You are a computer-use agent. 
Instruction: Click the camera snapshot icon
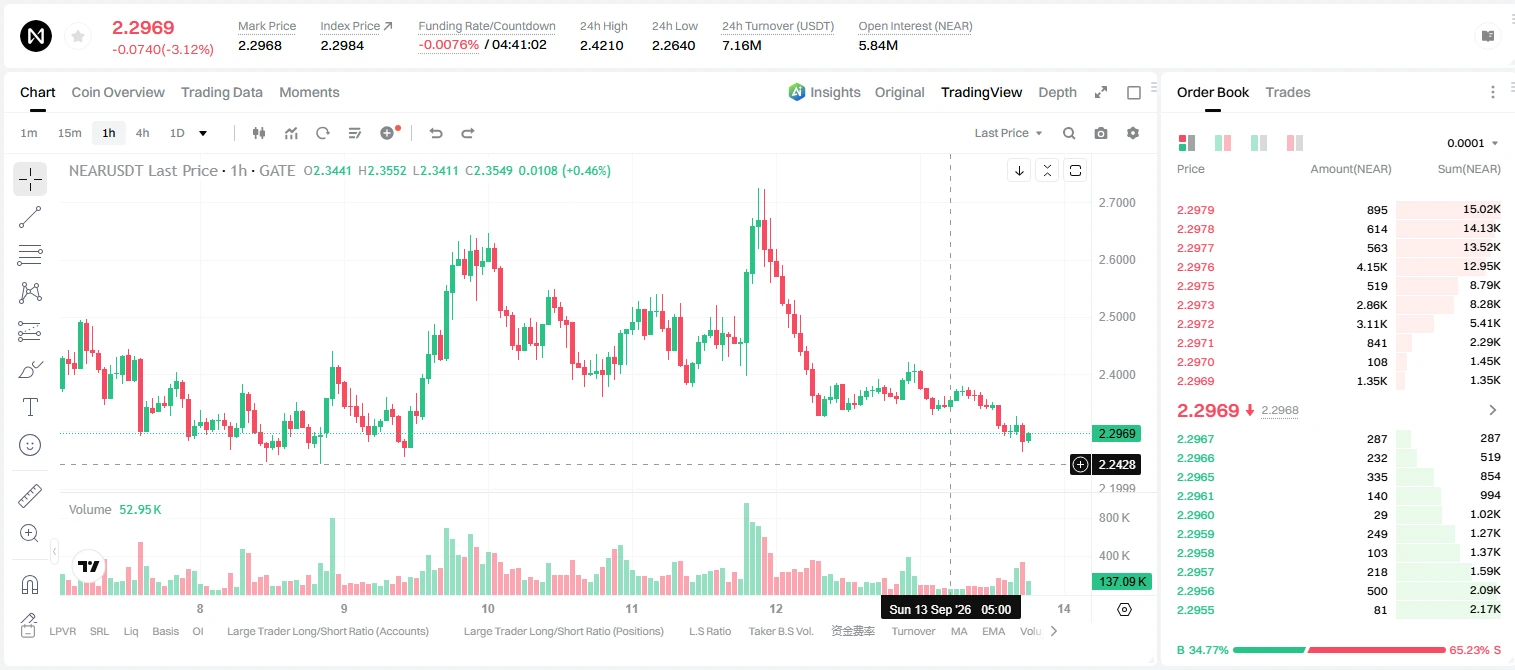pos(1101,133)
